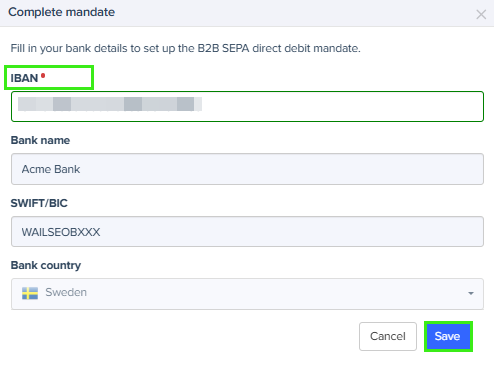Click the IBAN field label
494x374 pixels.
(24, 78)
